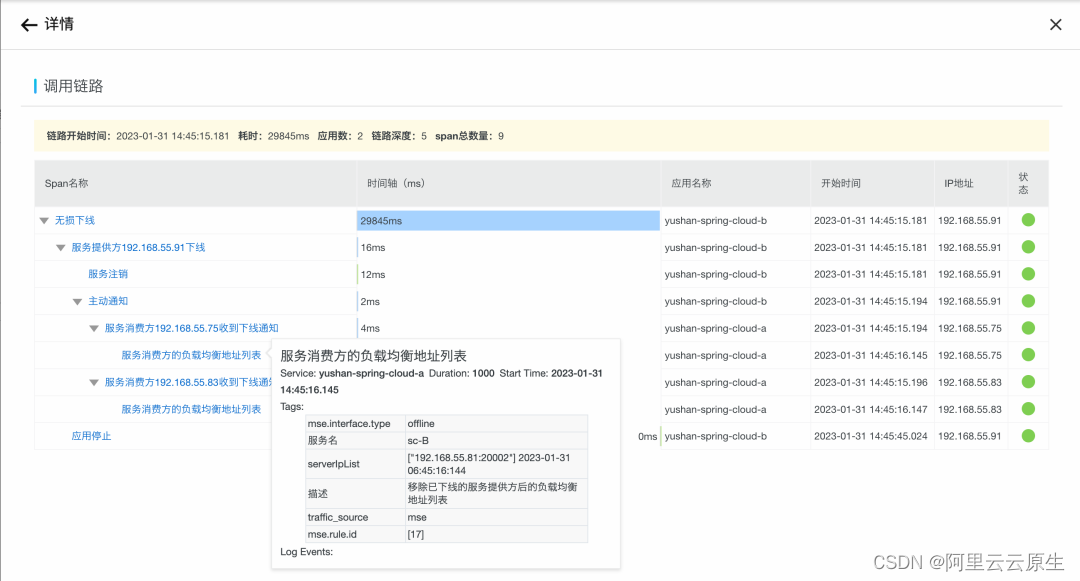Click yushan-spring-cloud-a in the 4ms row

pos(716,328)
